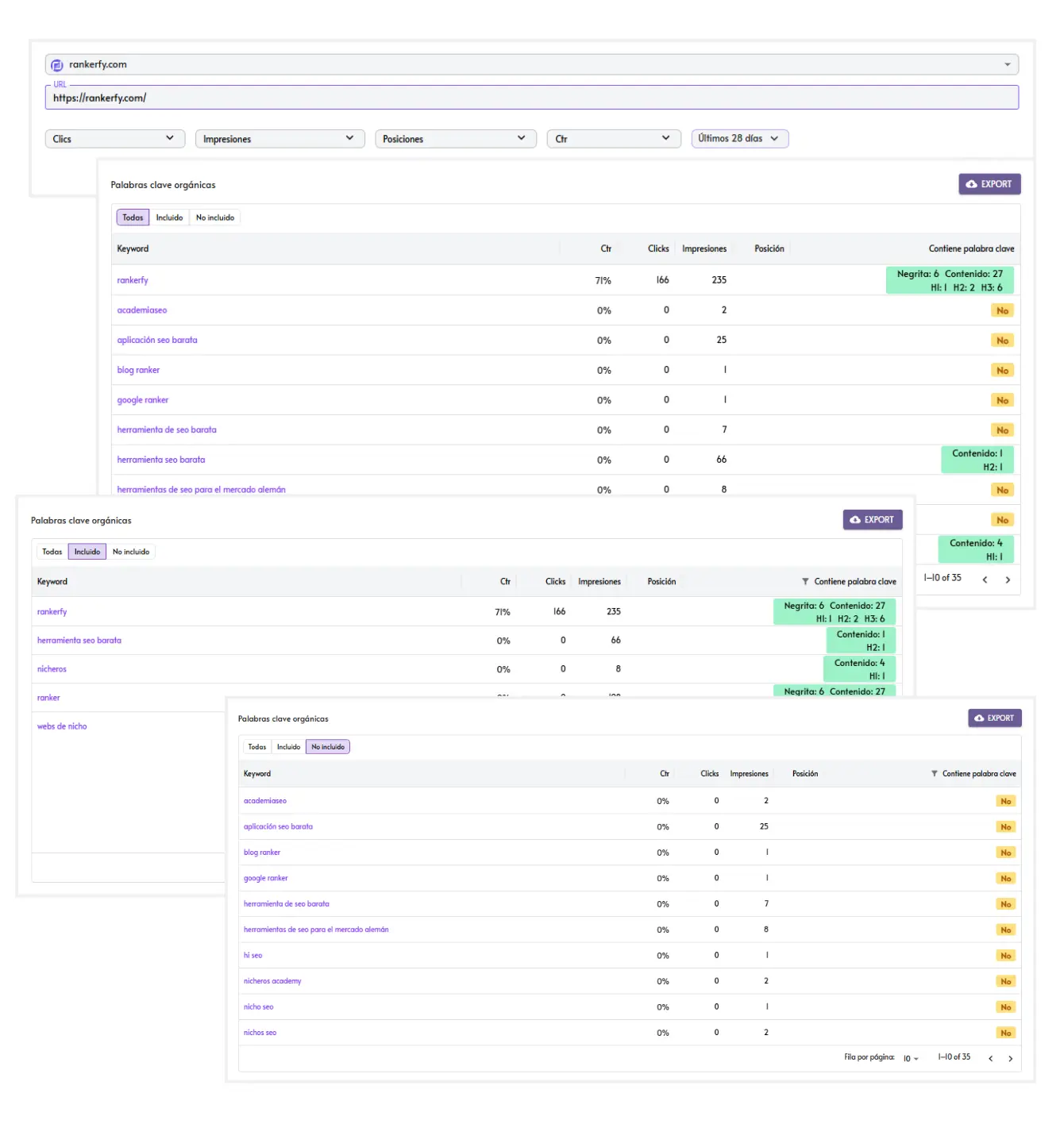Open aplicación seo barata keyword in top panel
Screen dimensions: 1064x1128
(157, 340)
